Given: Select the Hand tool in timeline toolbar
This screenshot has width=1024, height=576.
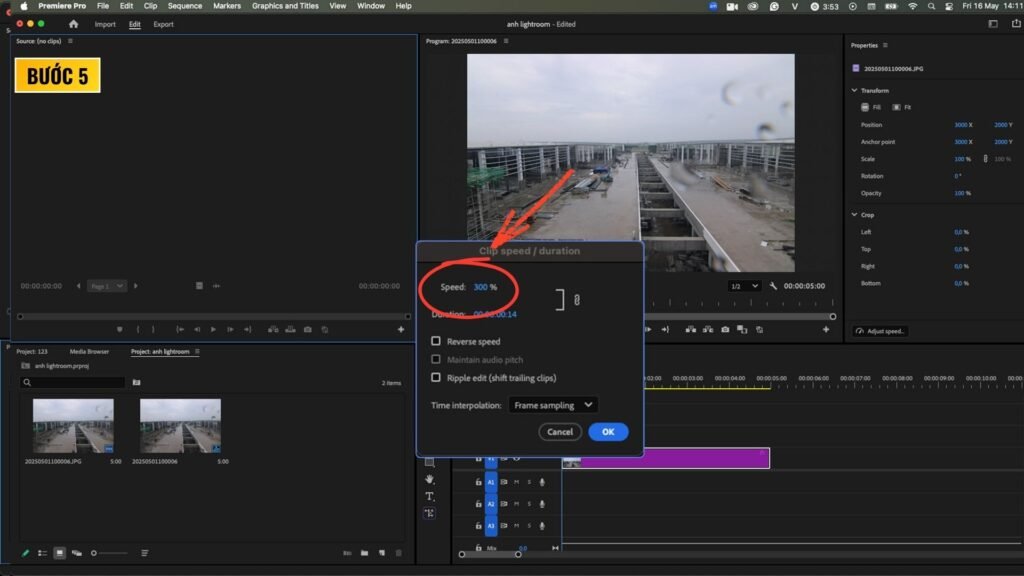Looking at the screenshot, I should tap(430, 479).
